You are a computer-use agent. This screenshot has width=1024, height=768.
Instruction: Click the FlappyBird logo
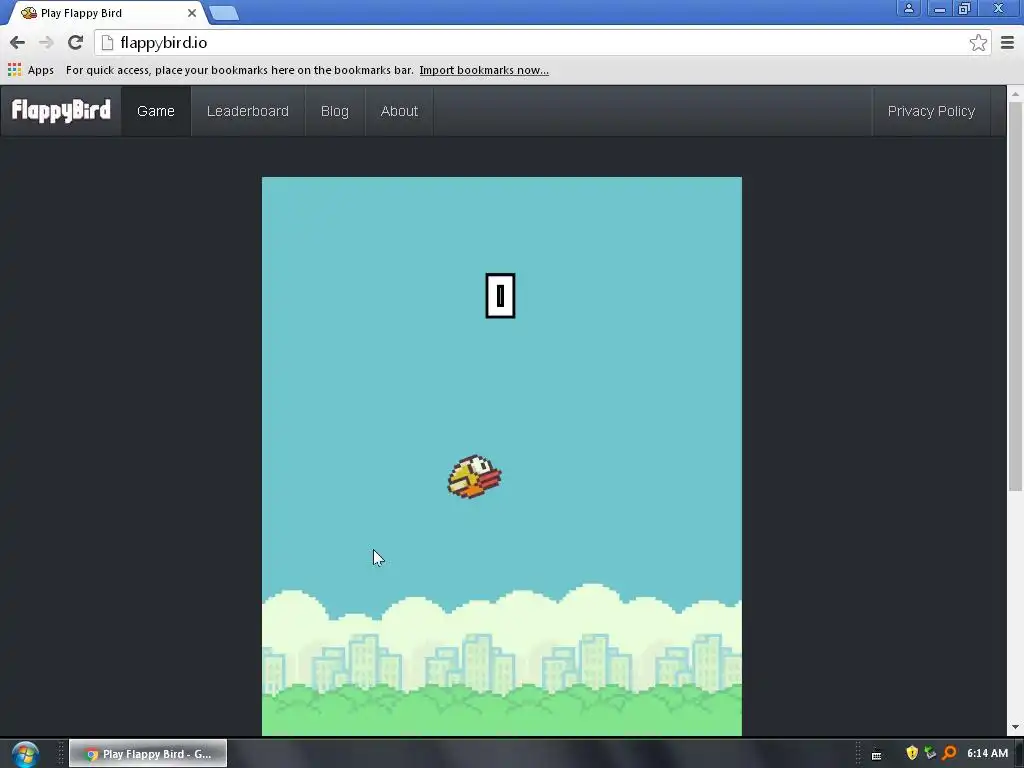pyautogui.click(x=61, y=110)
